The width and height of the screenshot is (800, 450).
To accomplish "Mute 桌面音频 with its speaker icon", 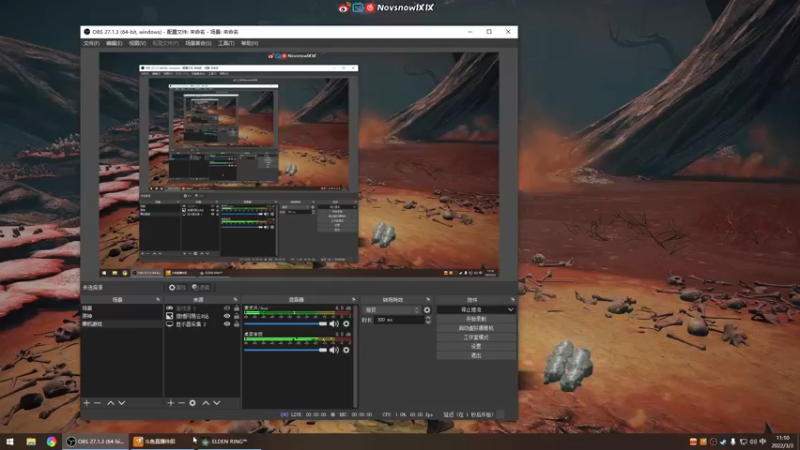I will coord(334,350).
